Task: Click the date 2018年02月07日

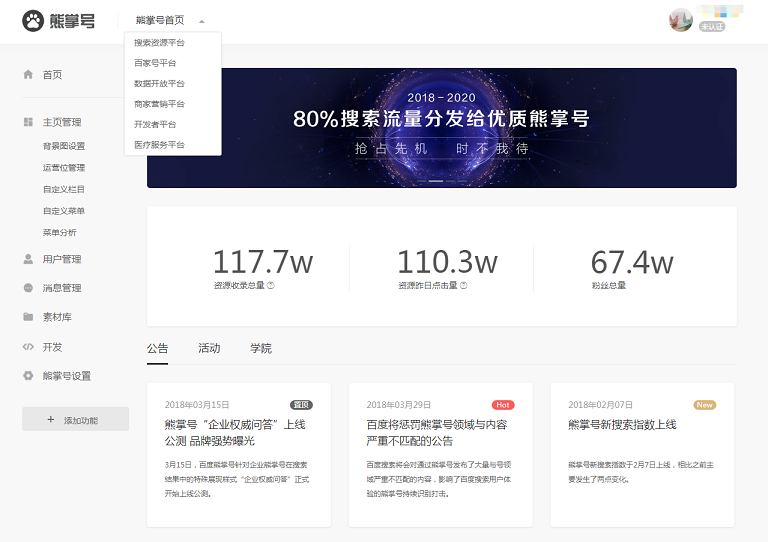Action: [x=600, y=405]
